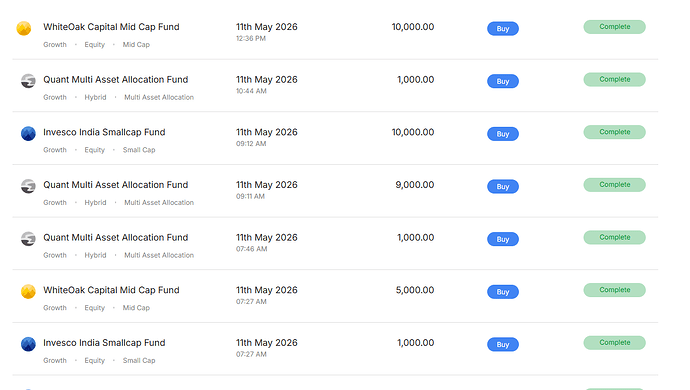690x390 pixels.
Task: Open Invesco India Smallcap Fund 09:12 AM order
Action: pos(104,132)
